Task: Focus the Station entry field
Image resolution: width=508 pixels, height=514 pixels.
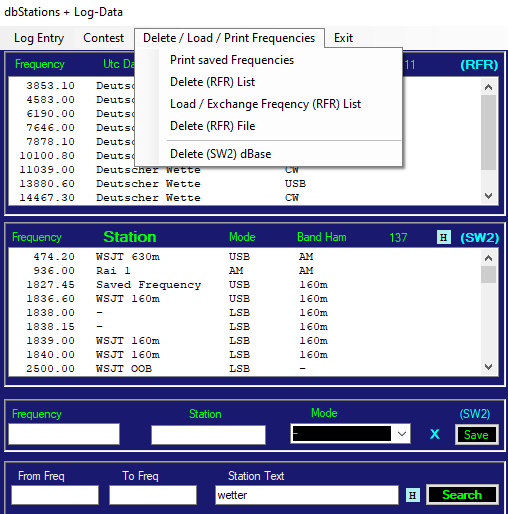Action: [208, 435]
